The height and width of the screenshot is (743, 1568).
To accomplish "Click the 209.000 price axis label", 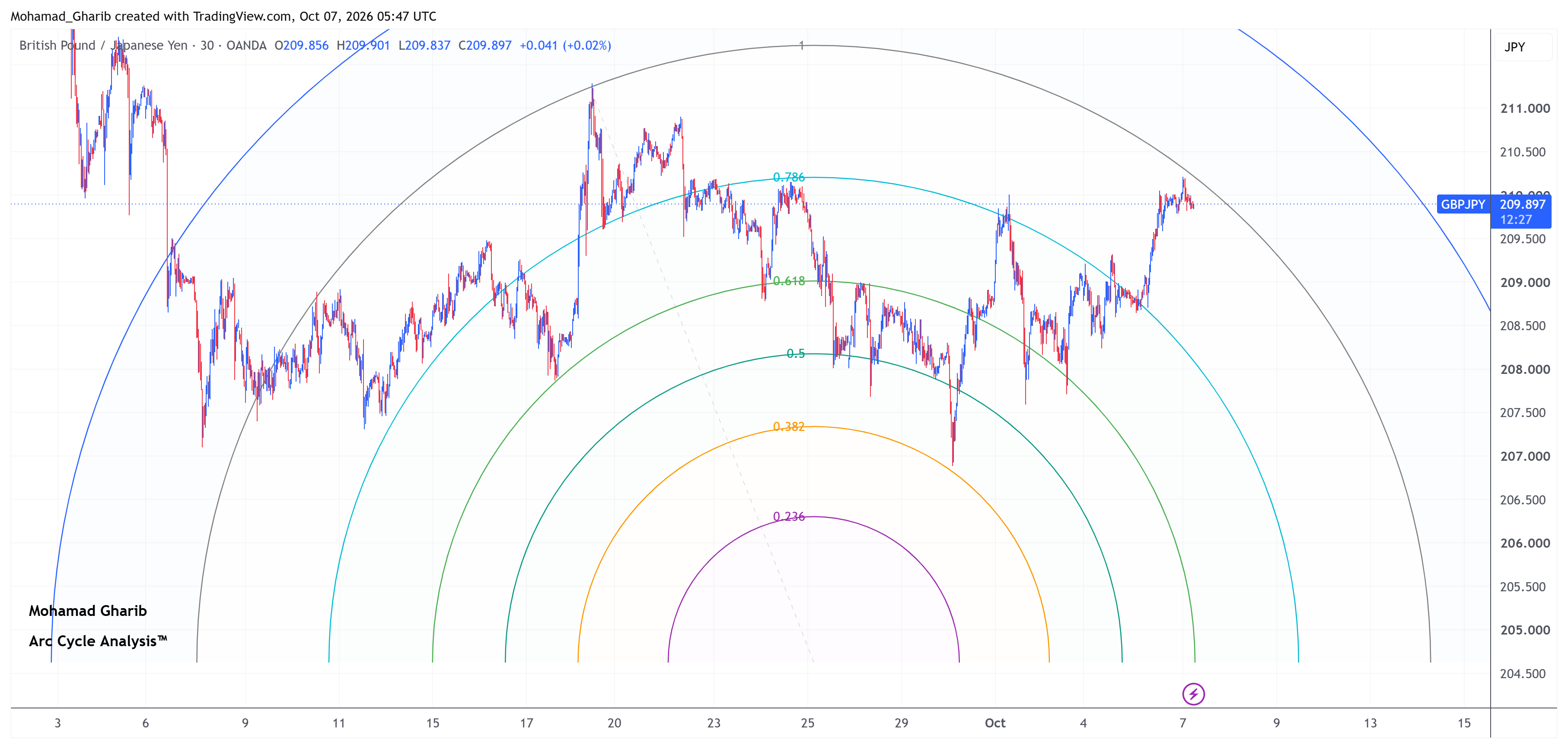I will point(1525,283).
